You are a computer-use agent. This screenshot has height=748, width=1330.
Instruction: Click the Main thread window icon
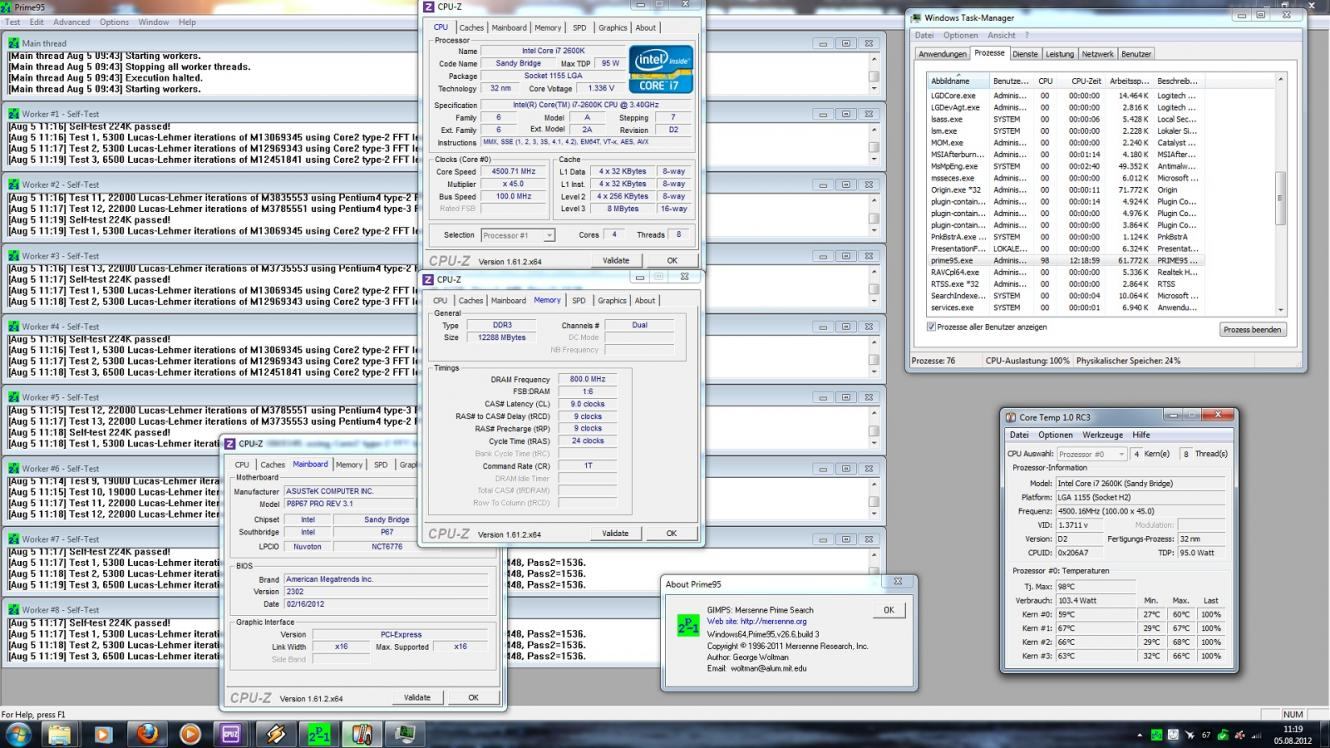click(x=14, y=43)
